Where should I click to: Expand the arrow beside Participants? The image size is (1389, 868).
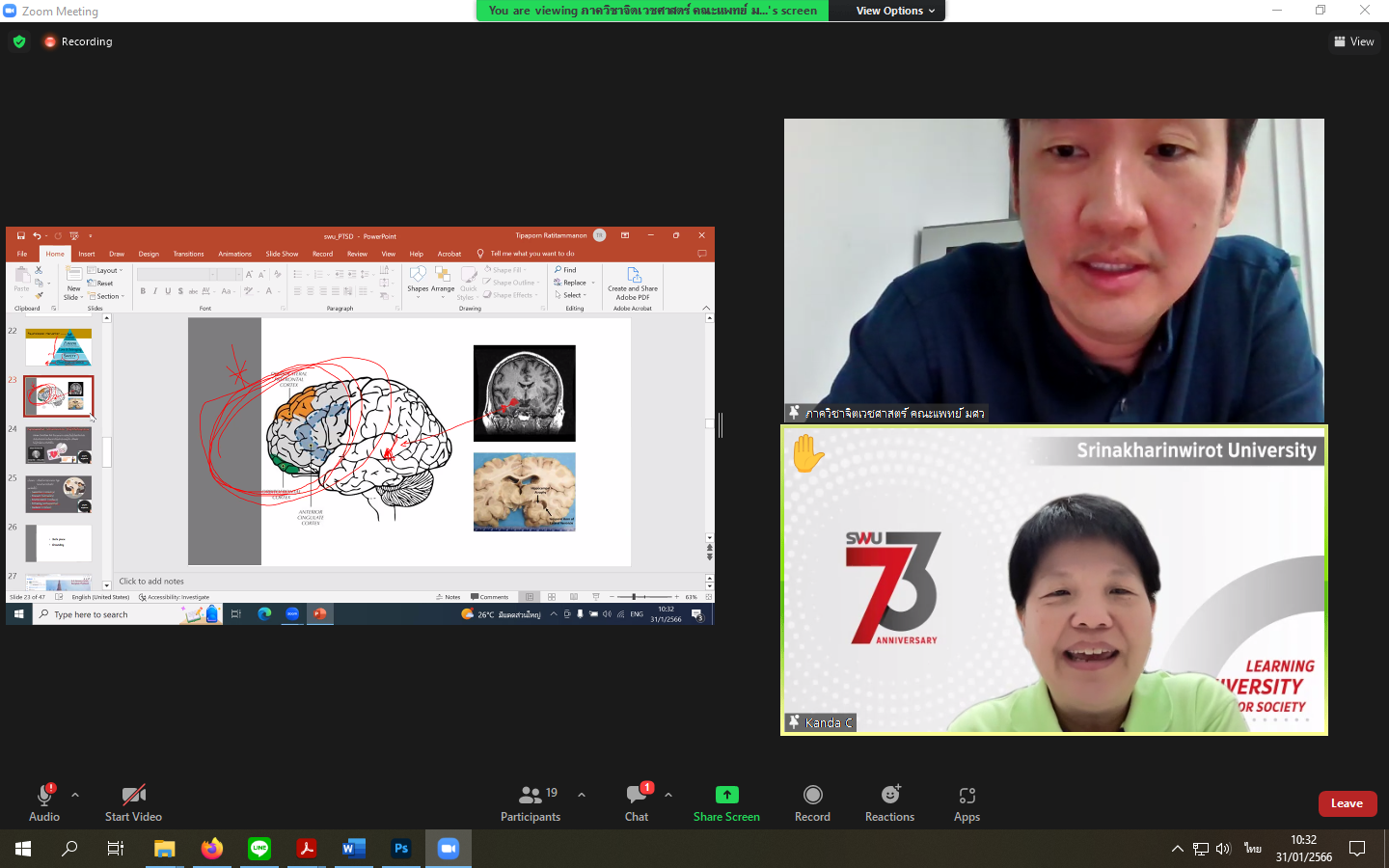tap(582, 795)
